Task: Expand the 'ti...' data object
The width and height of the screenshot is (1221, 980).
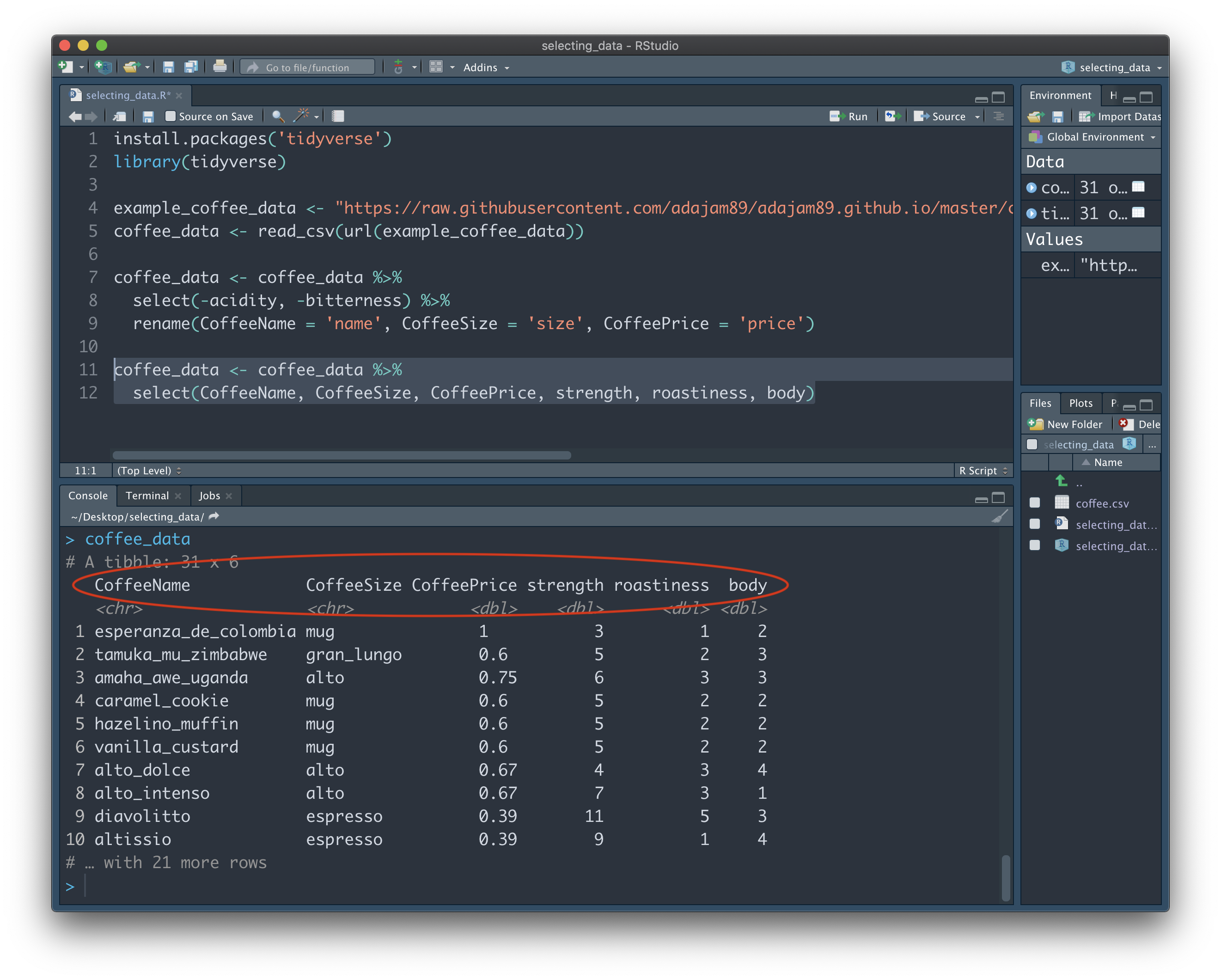Action: (x=1031, y=214)
